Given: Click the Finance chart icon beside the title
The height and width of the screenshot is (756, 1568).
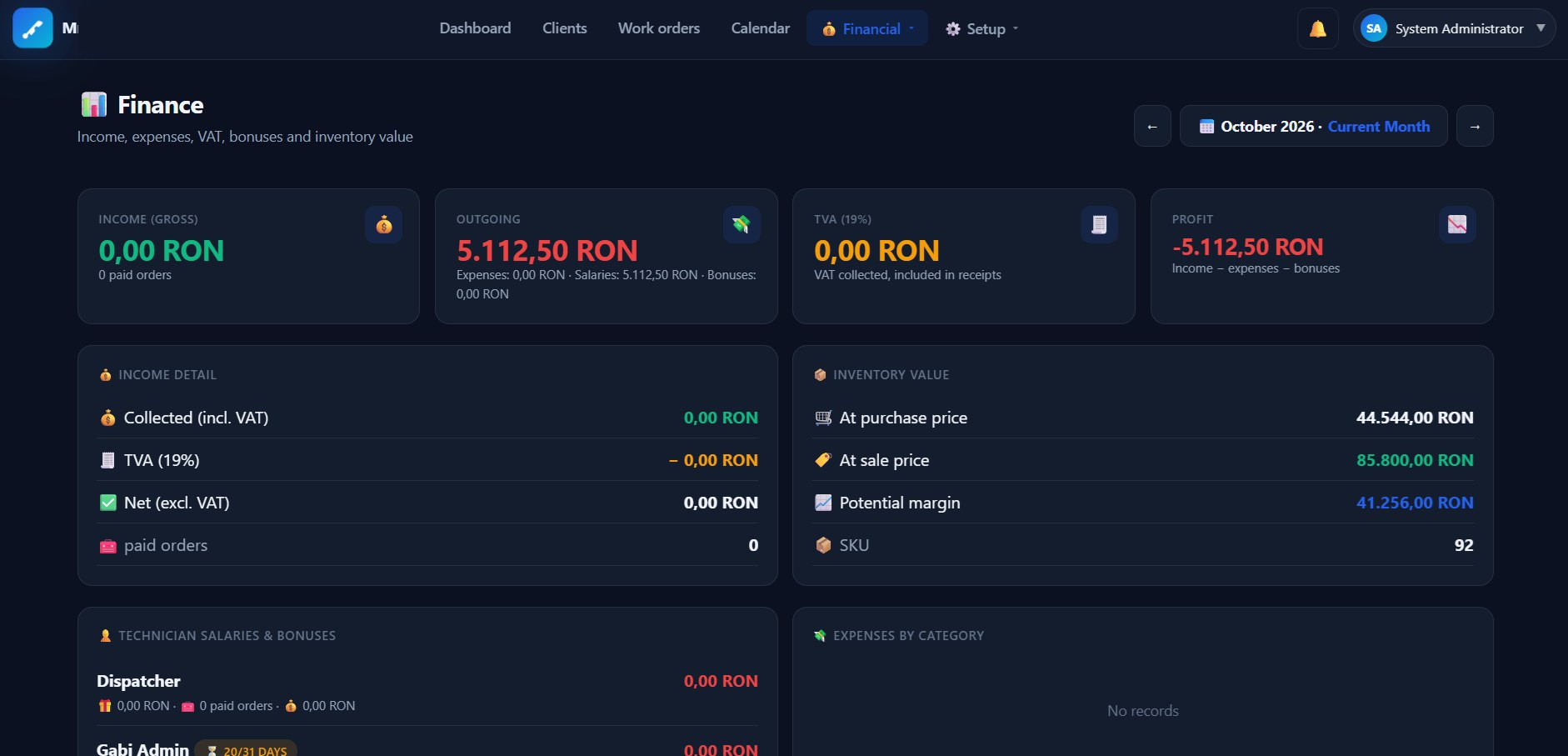Looking at the screenshot, I should pyautogui.click(x=94, y=104).
